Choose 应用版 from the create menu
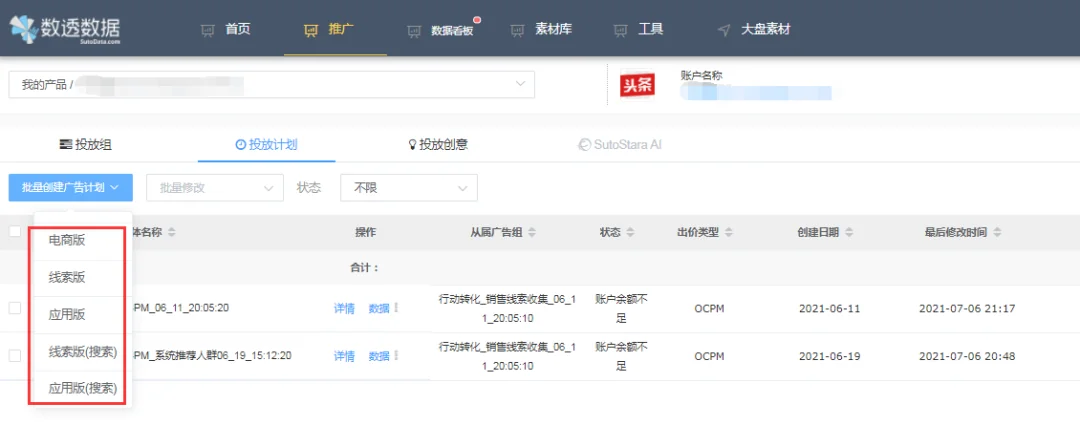1080x425 pixels. pos(67,315)
